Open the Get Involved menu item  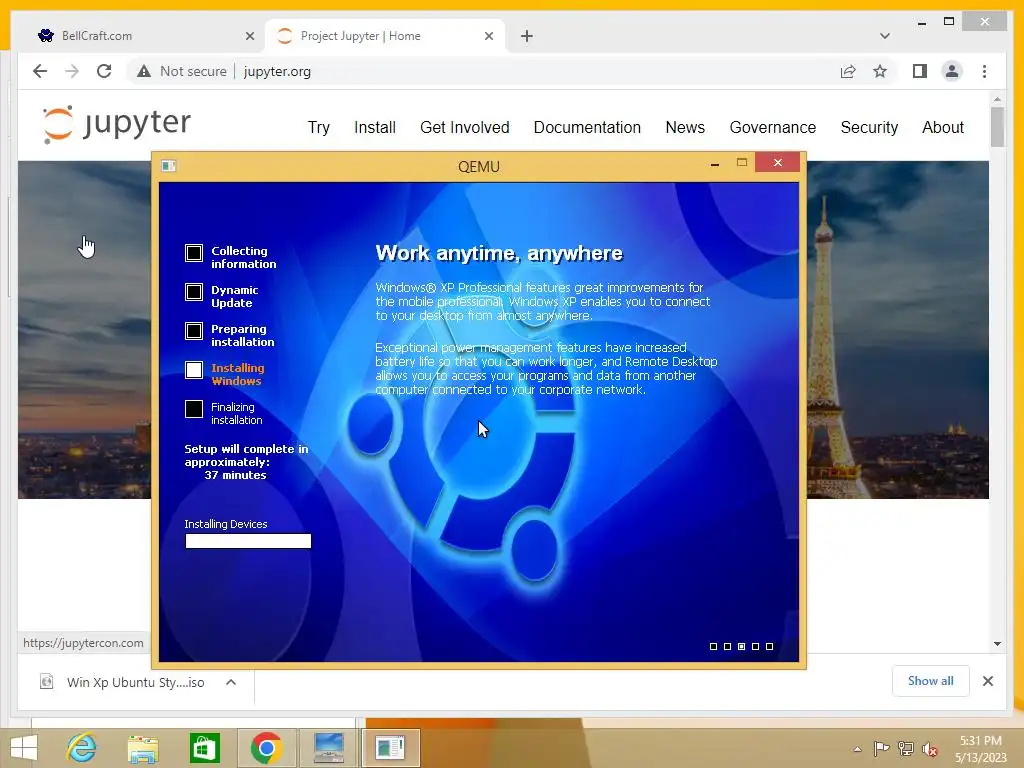(464, 127)
